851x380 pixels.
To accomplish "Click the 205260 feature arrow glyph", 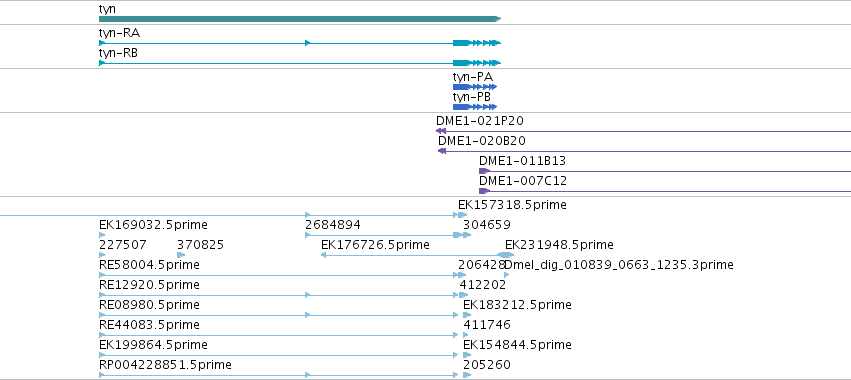I will pyautogui.click(x=467, y=375).
